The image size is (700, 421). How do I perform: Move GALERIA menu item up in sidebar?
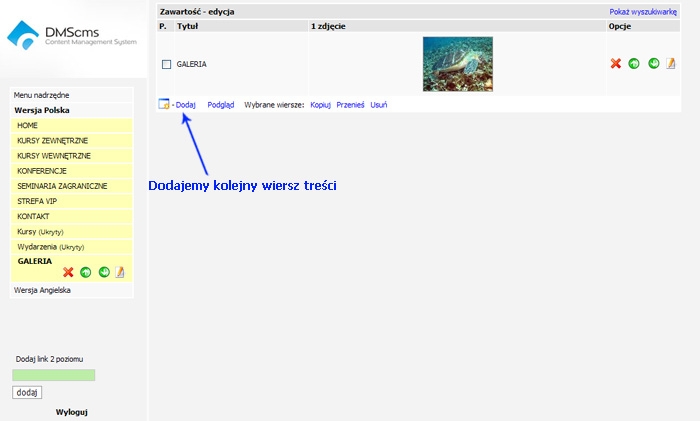pos(86,272)
